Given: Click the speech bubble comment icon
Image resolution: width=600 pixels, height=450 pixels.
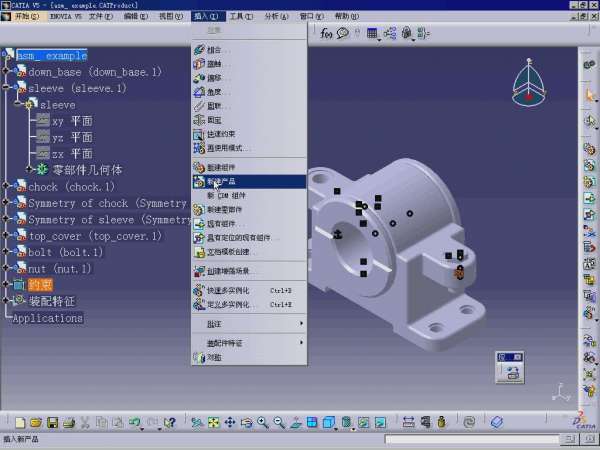Looking at the screenshot, I should pyautogui.click(x=342, y=33).
